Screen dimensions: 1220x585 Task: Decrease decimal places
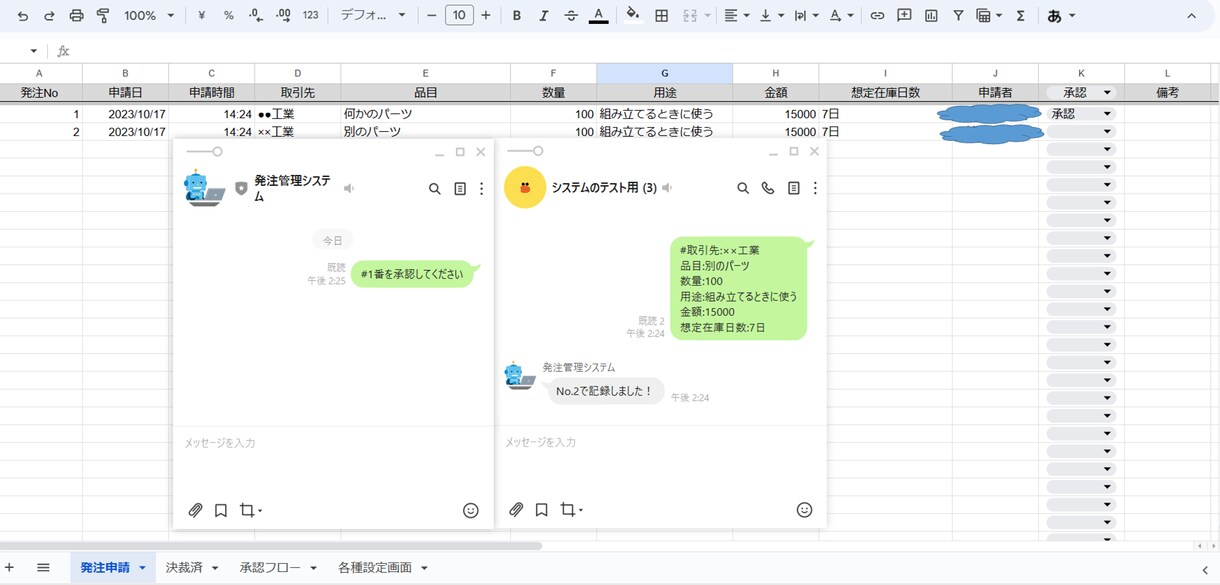tap(256, 16)
